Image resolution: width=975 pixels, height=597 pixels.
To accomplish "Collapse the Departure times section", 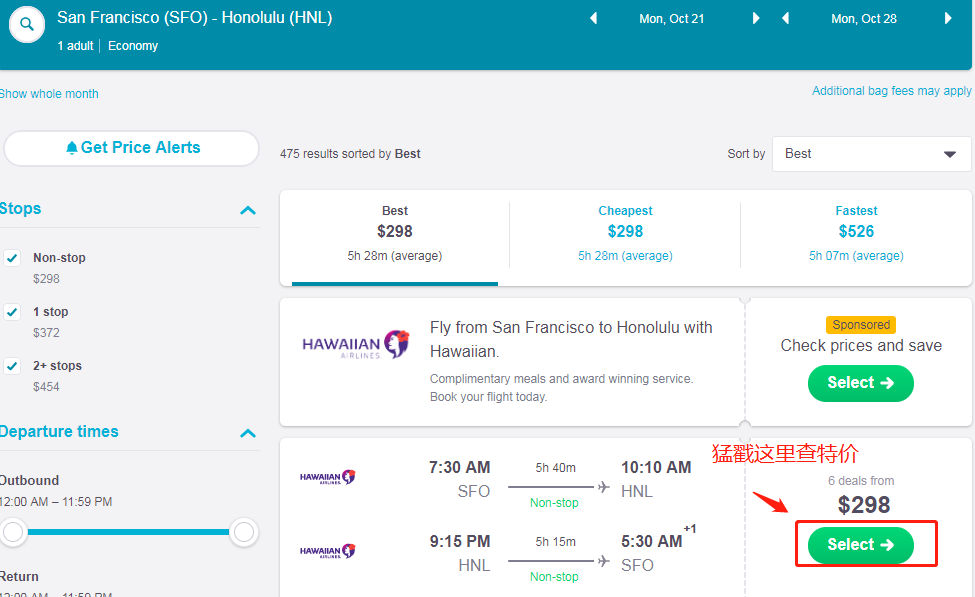I will pos(247,433).
